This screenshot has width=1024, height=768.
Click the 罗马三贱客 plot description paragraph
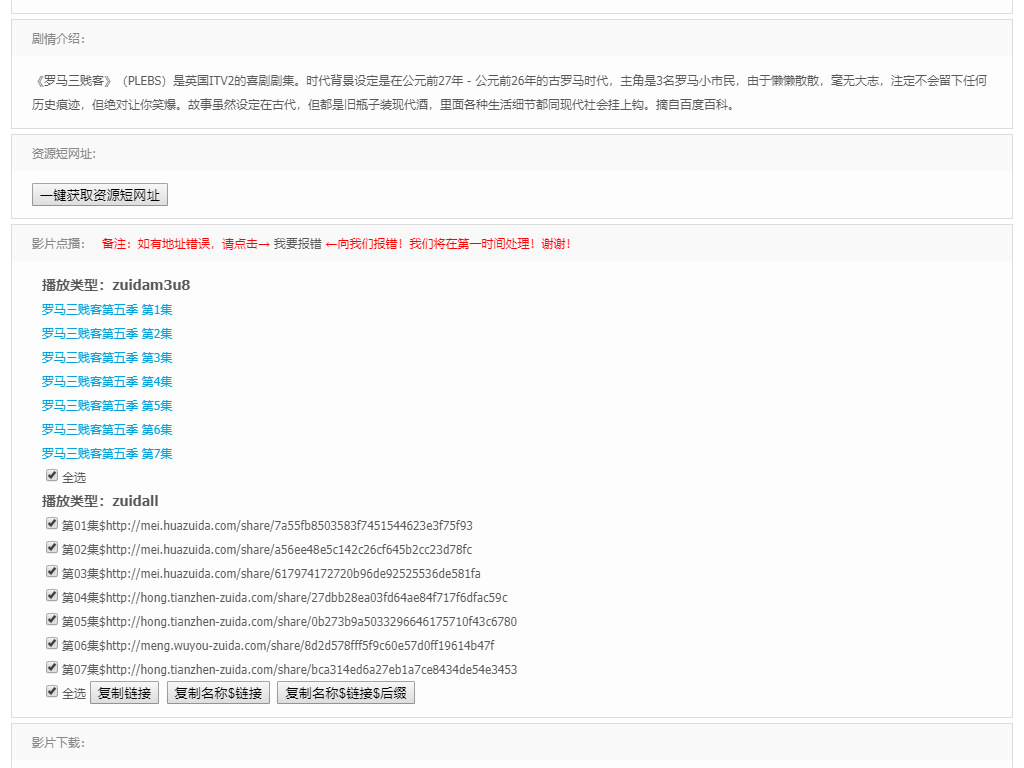[509, 93]
